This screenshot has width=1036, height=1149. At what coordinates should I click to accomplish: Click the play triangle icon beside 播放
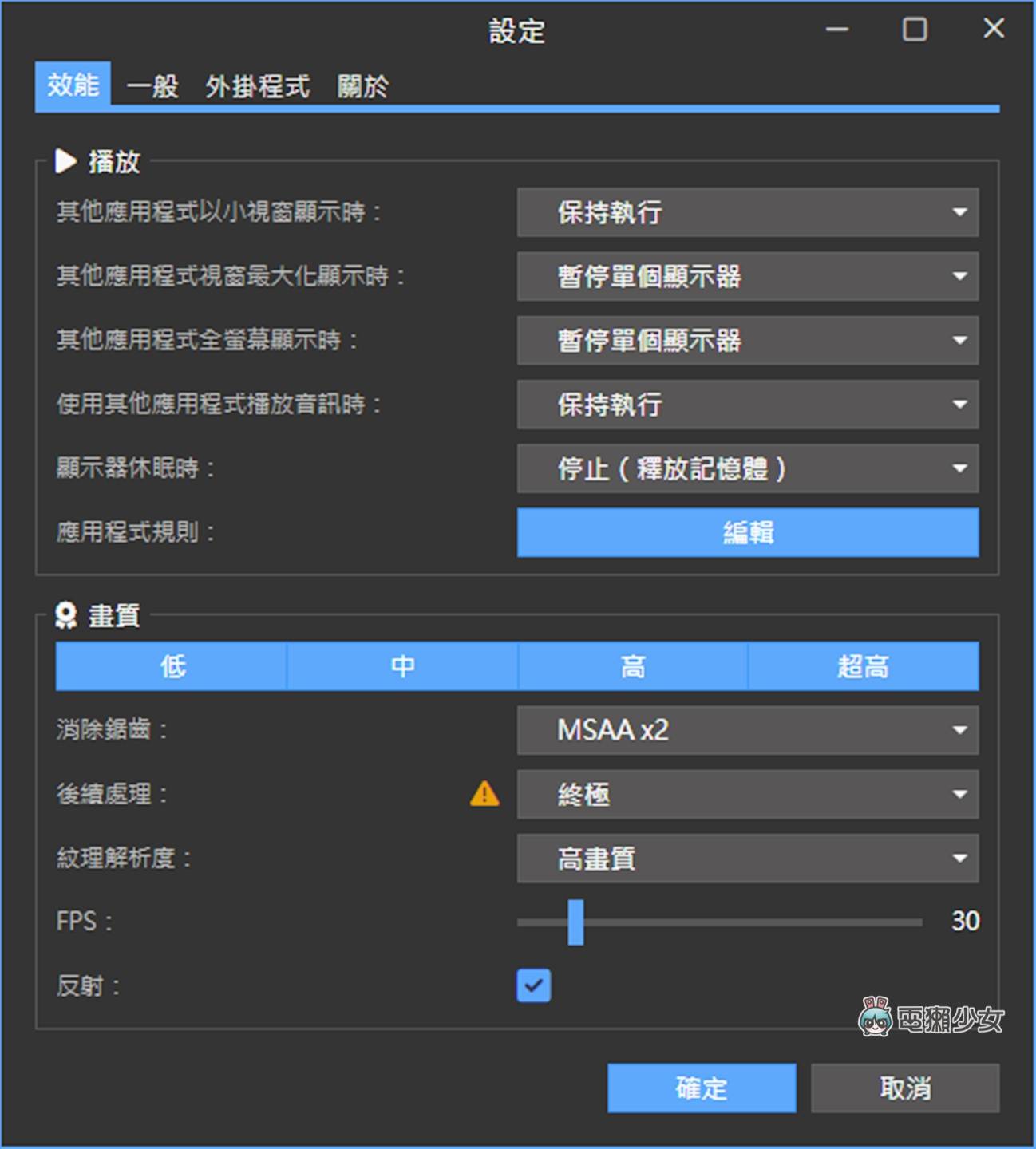pos(65,161)
